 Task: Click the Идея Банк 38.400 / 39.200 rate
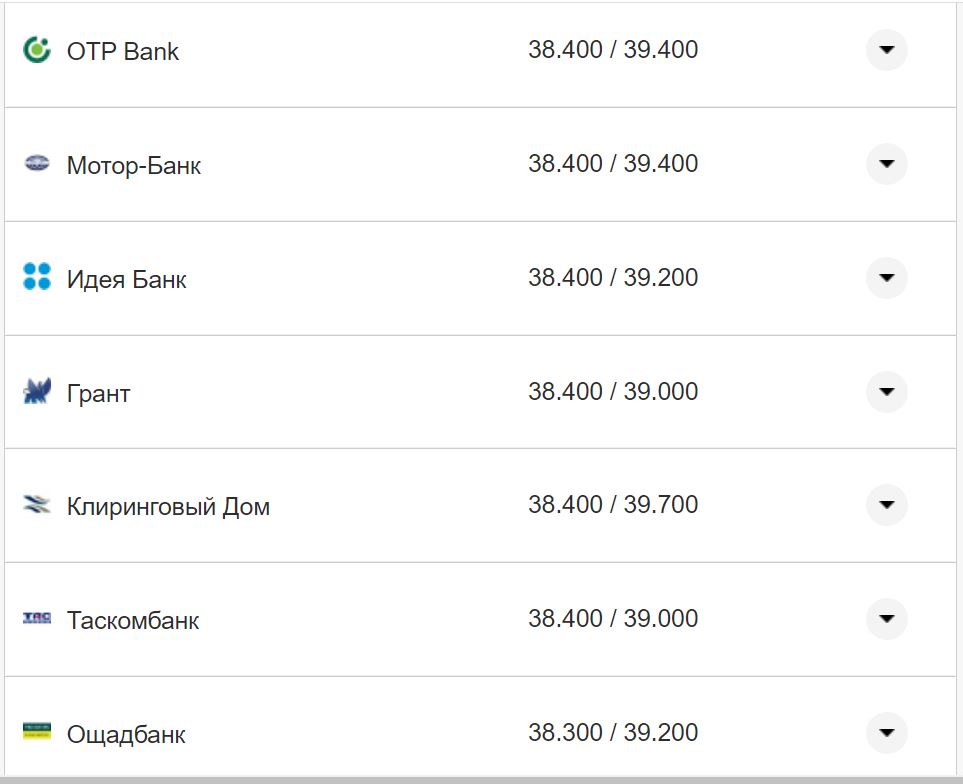pyautogui.click(x=613, y=277)
